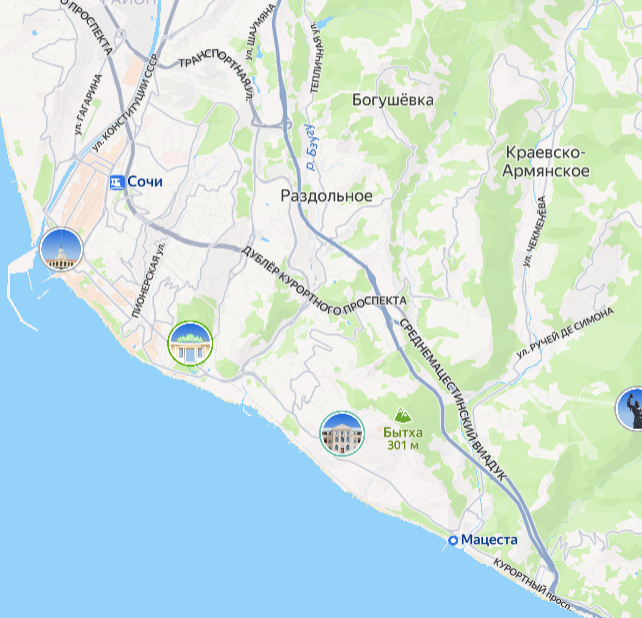The width and height of the screenshot is (642, 618).
Task: Click the Мацеста station circle marker
Action: pos(453,541)
